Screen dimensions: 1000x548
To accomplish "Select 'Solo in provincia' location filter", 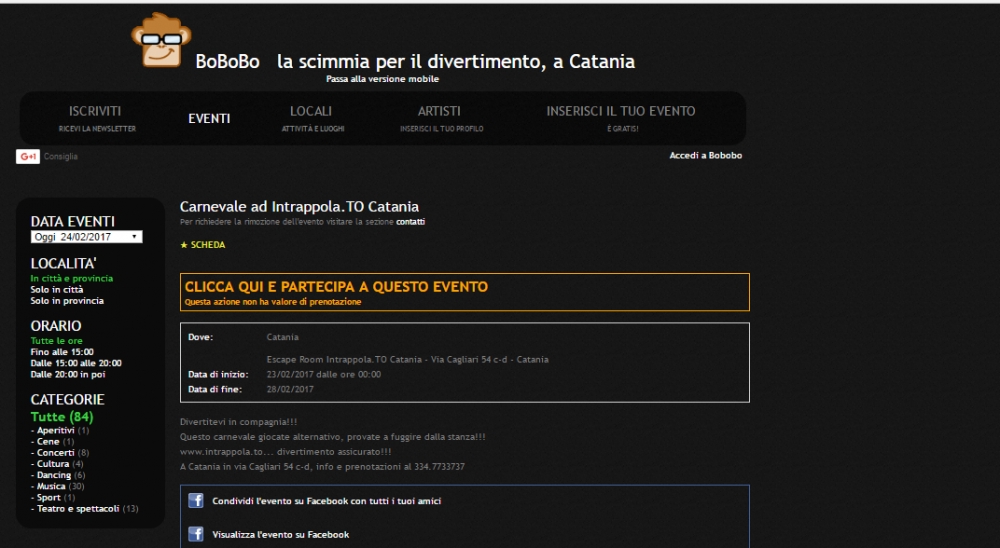I will [67, 301].
